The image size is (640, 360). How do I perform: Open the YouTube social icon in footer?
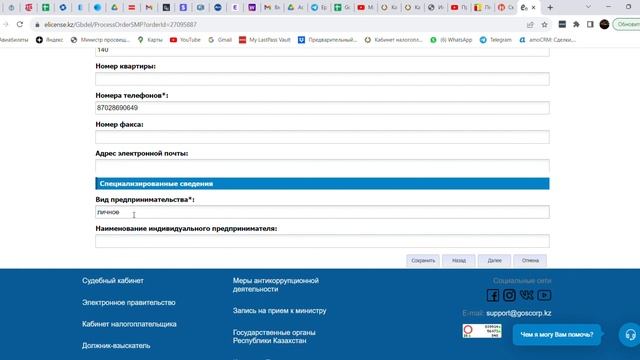point(544,295)
